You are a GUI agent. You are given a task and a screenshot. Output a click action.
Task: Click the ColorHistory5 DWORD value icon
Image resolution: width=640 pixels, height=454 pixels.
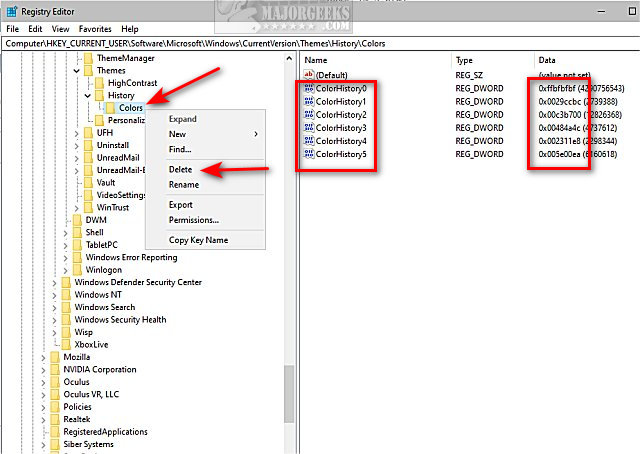pyautogui.click(x=309, y=154)
